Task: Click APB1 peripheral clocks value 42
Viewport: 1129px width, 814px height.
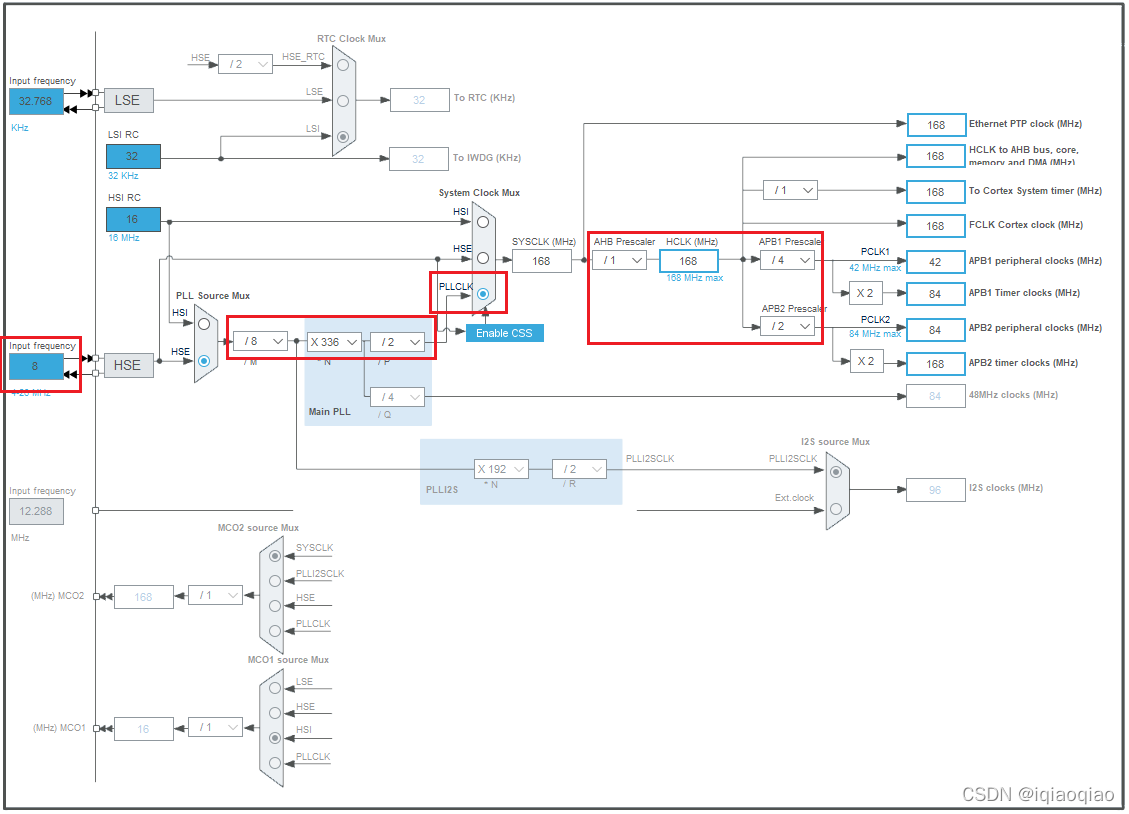Action: (x=936, y=262)
